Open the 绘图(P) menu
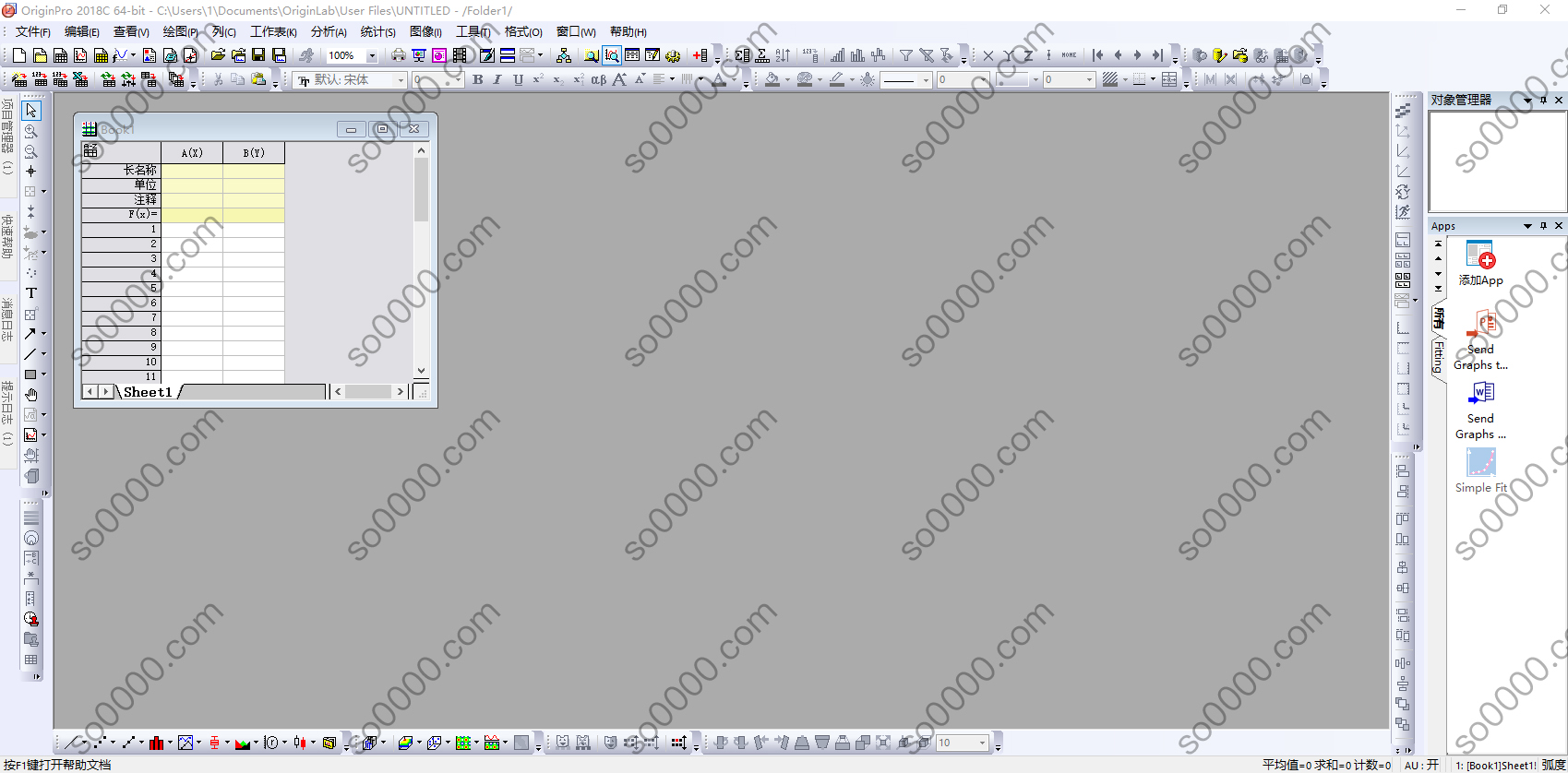Viewport: 1568px width, 773px height. pos(180,32)
